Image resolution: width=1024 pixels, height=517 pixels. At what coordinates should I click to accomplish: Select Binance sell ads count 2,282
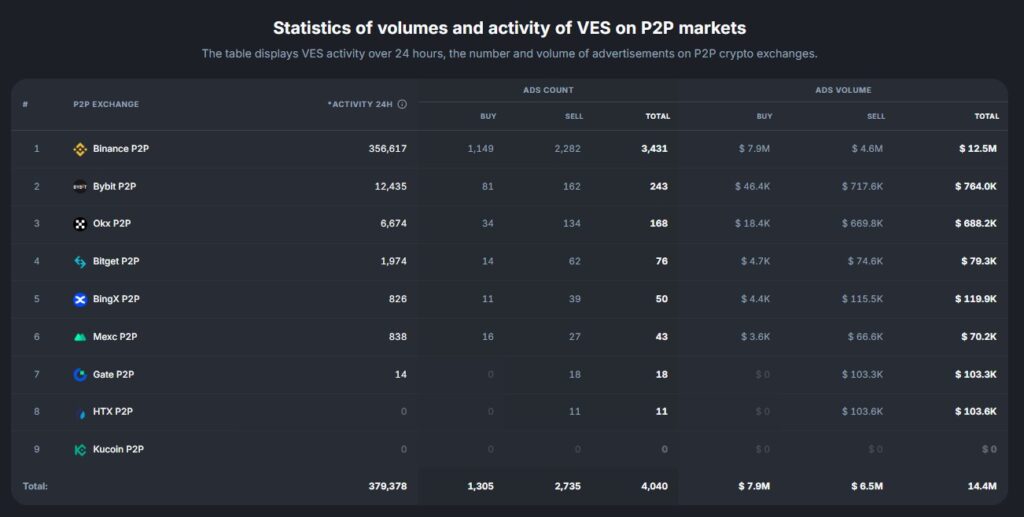coord(568,149)
